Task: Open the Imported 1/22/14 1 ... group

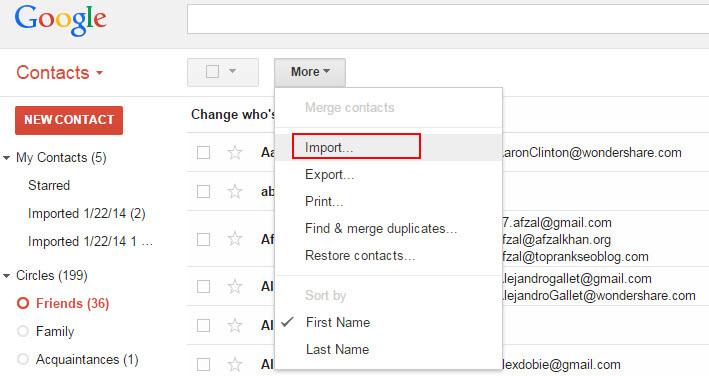Action: tap(90, 241)
